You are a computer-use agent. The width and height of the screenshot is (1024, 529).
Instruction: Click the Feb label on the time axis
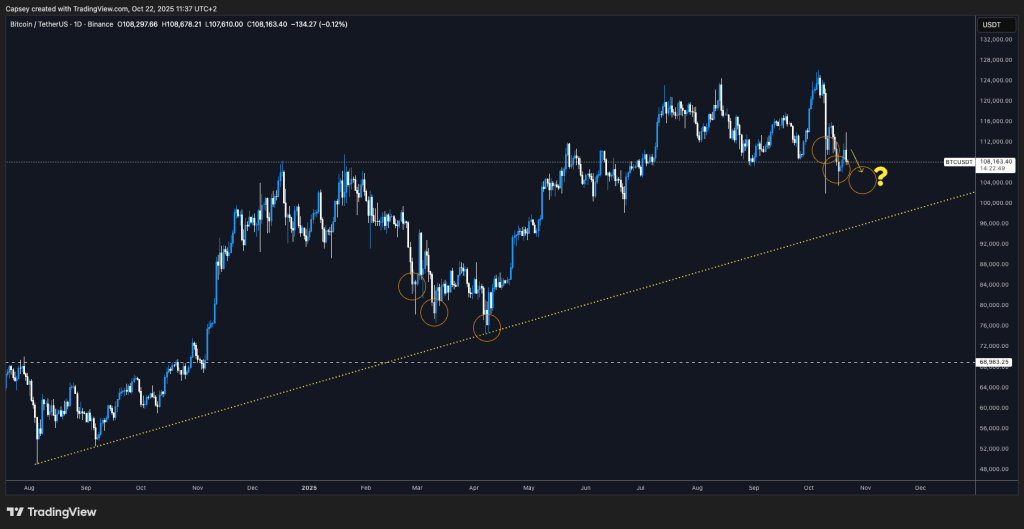click(364, 488)
